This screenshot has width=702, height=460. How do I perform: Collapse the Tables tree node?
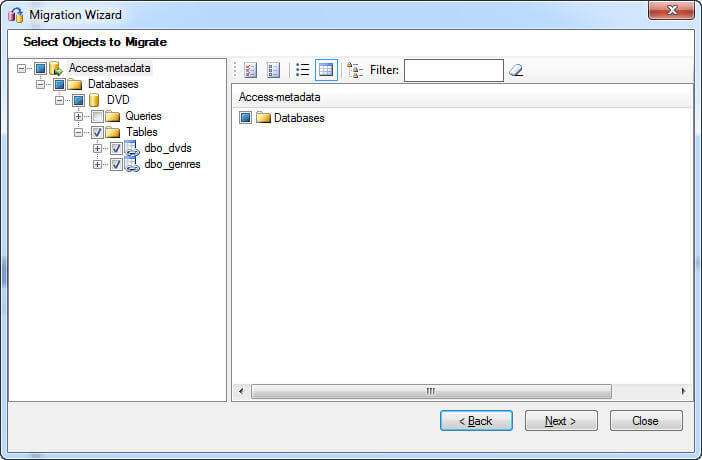(x=78, y=133)
